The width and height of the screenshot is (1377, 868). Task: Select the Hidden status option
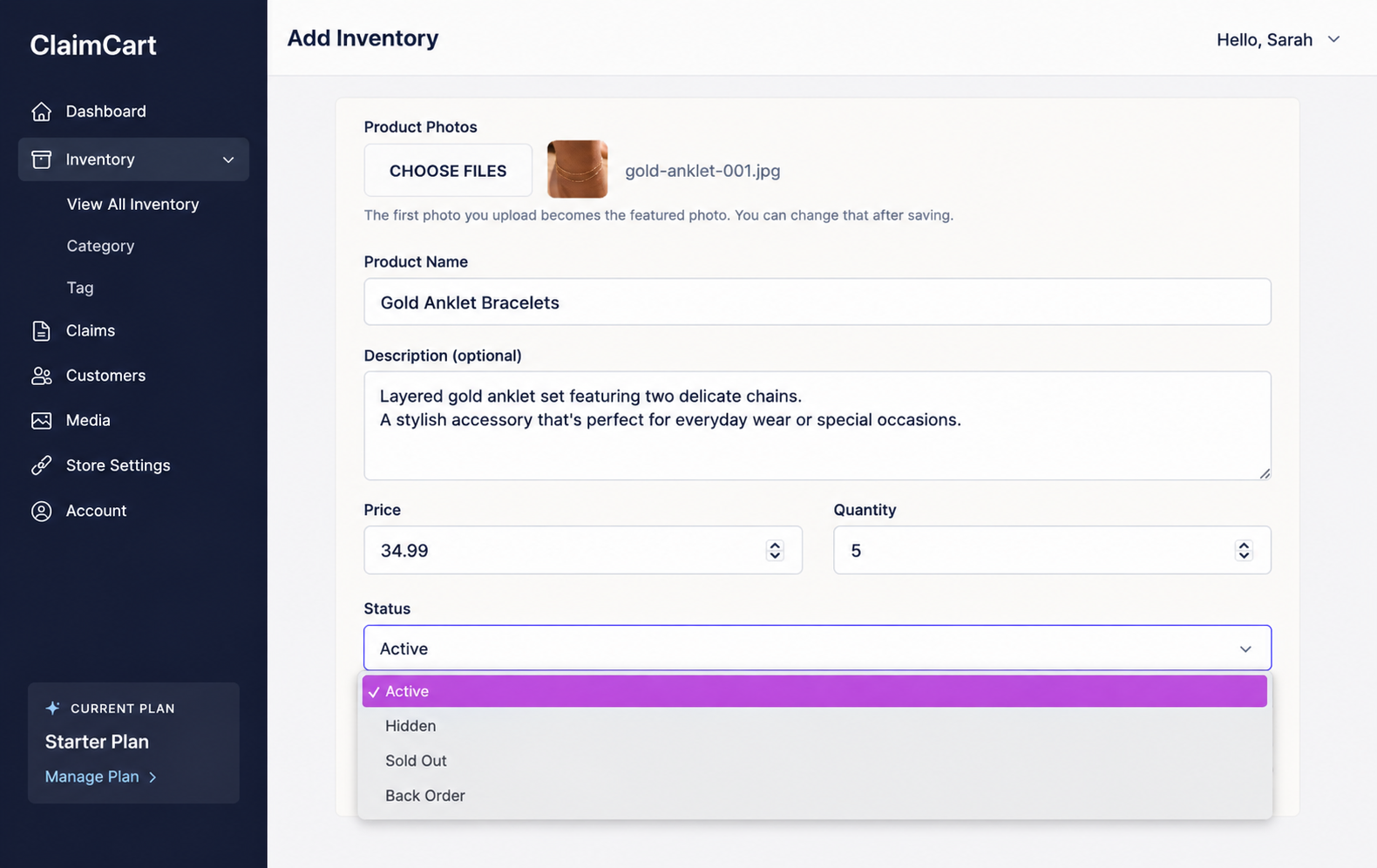pos(814,726)
